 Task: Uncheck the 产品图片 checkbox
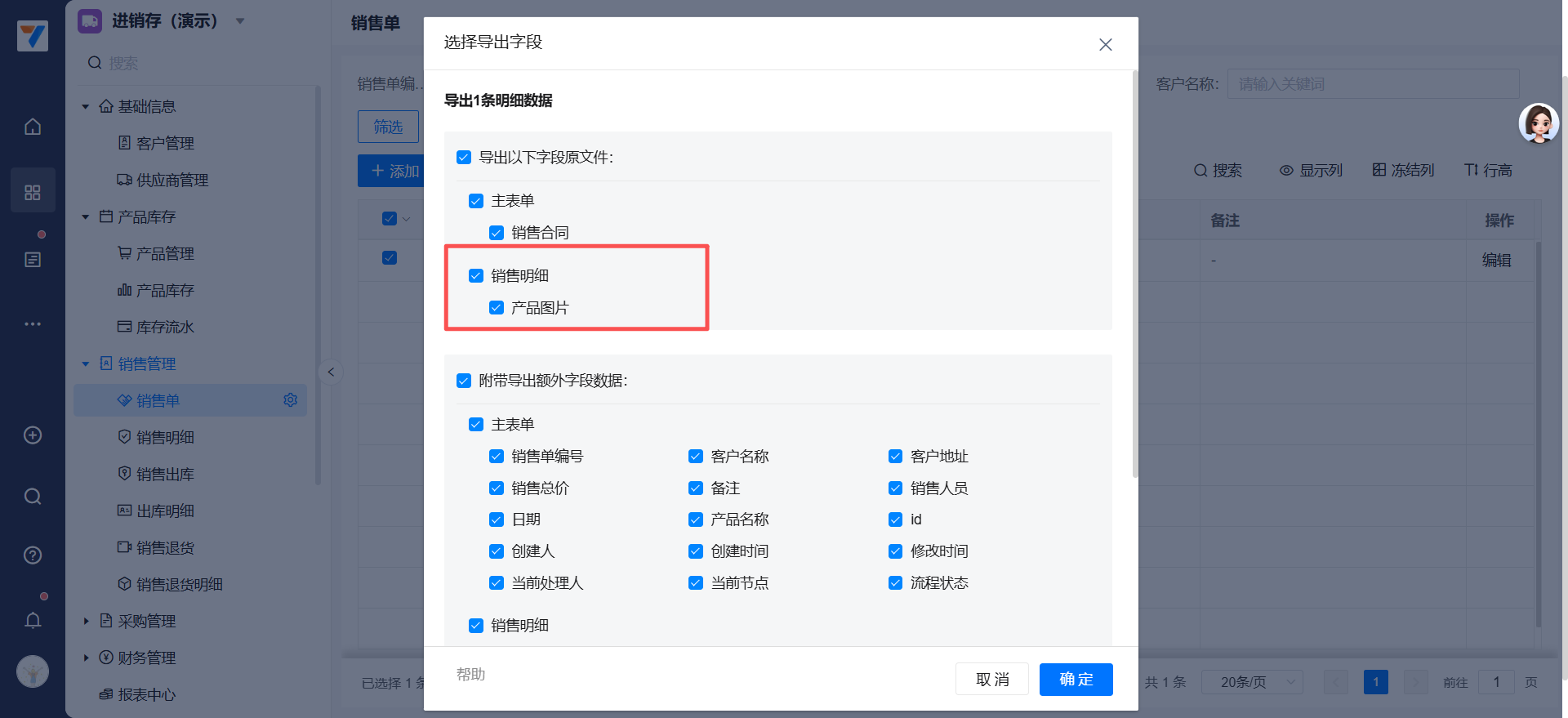[x=497, y=308]
